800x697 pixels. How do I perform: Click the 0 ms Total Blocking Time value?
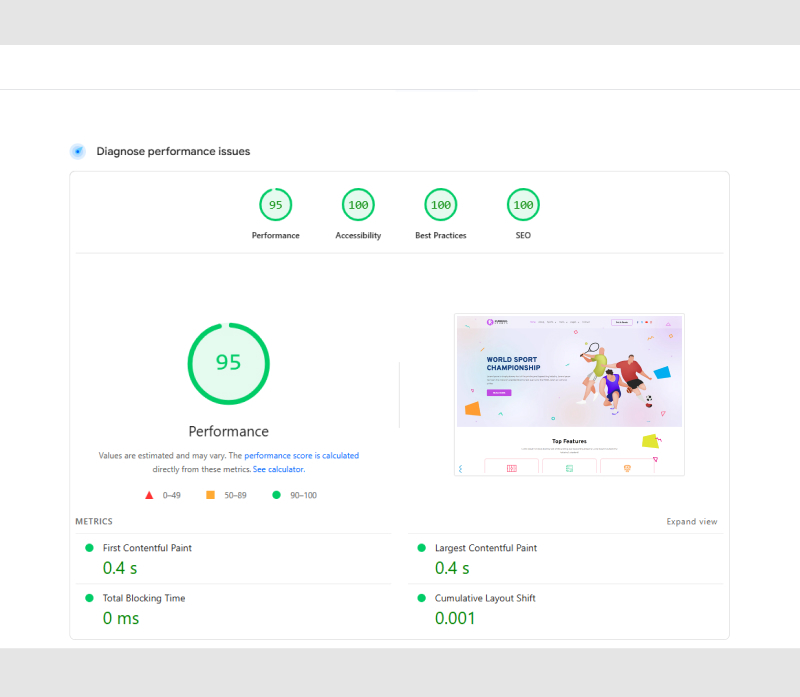click(x=121, y=618)
